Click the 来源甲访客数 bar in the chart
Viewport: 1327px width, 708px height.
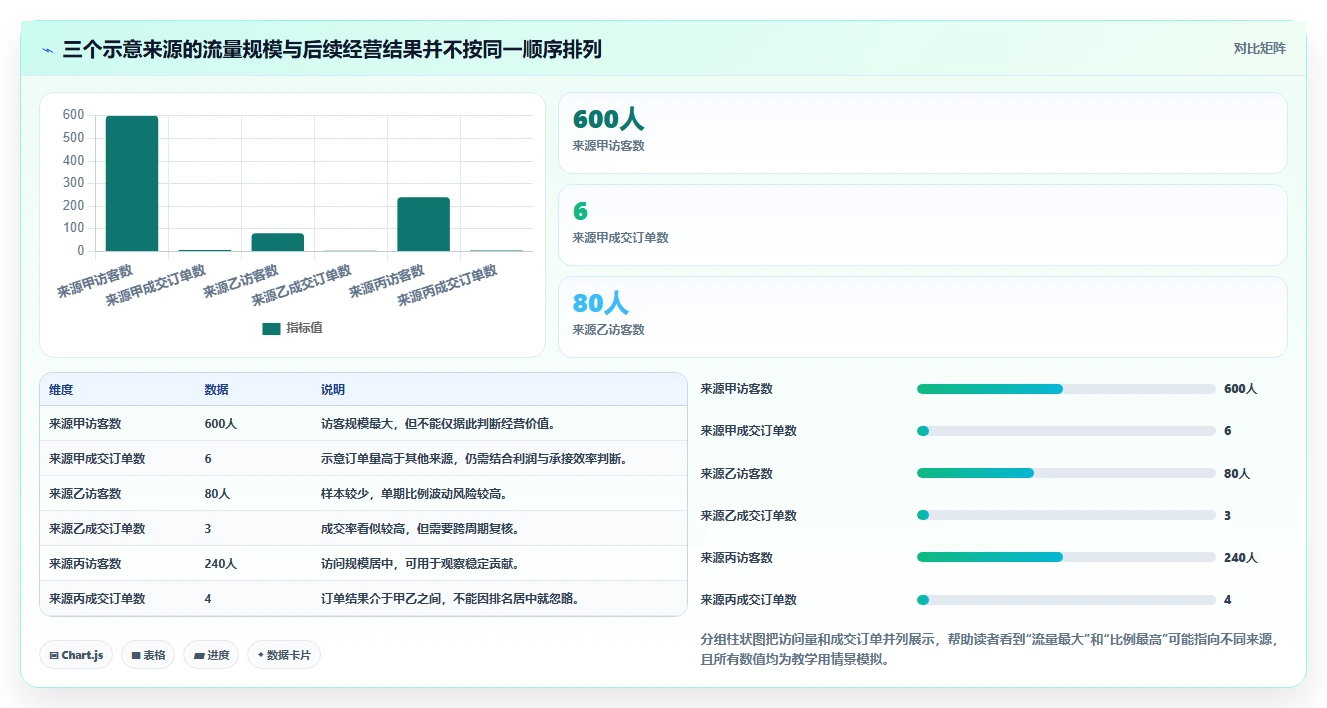[x=132, y=184]
